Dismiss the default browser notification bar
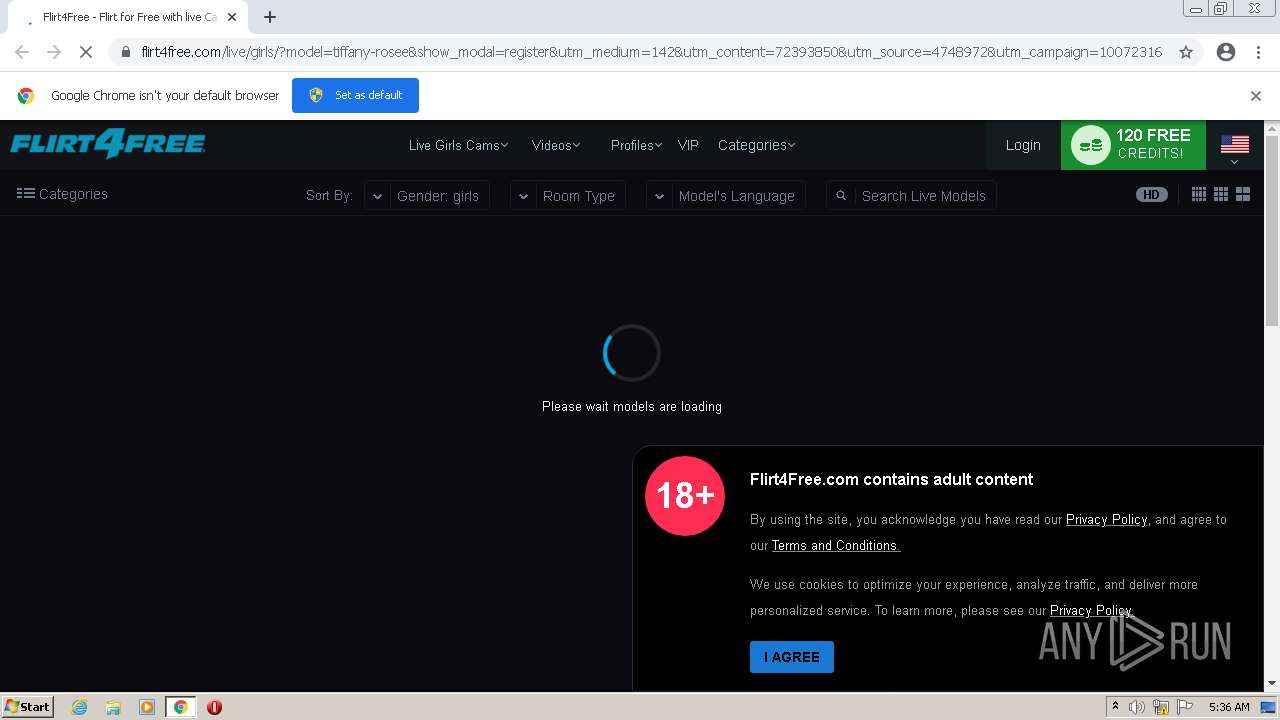1280x720 pixels. pos(1256,96)
